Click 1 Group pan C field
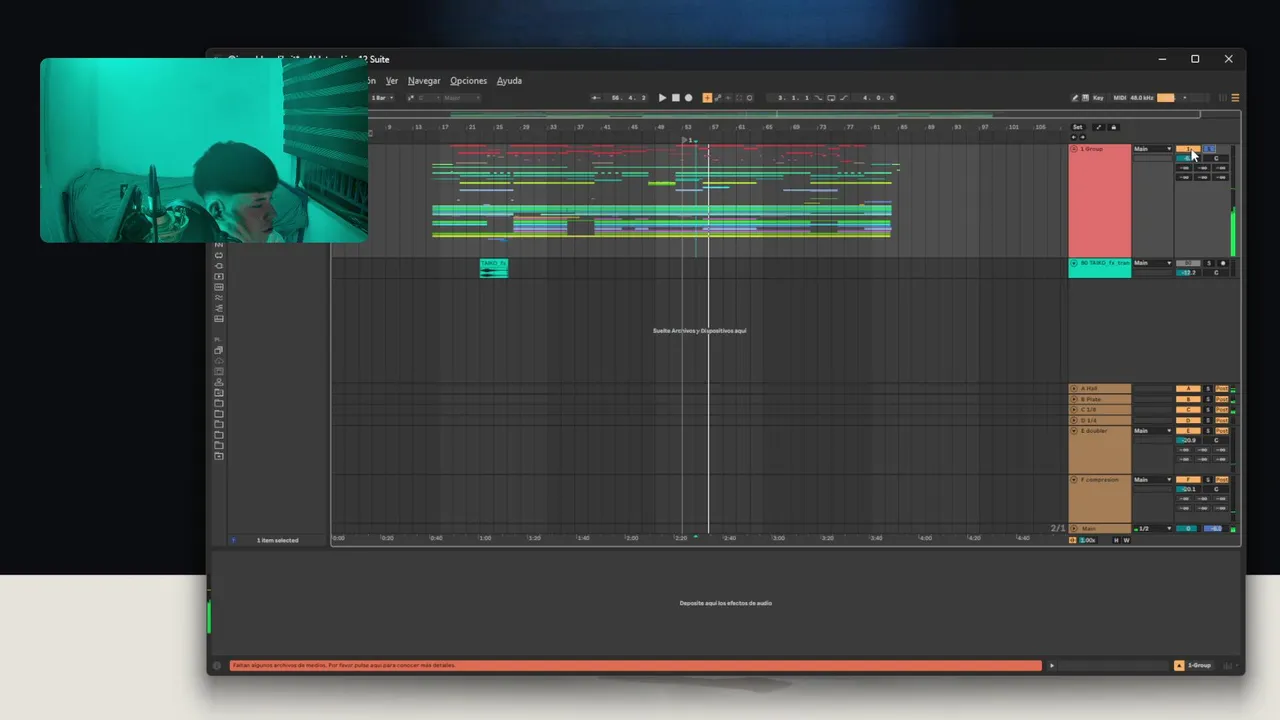This screenshot has height=720, width=1280. pos(1216,159)
